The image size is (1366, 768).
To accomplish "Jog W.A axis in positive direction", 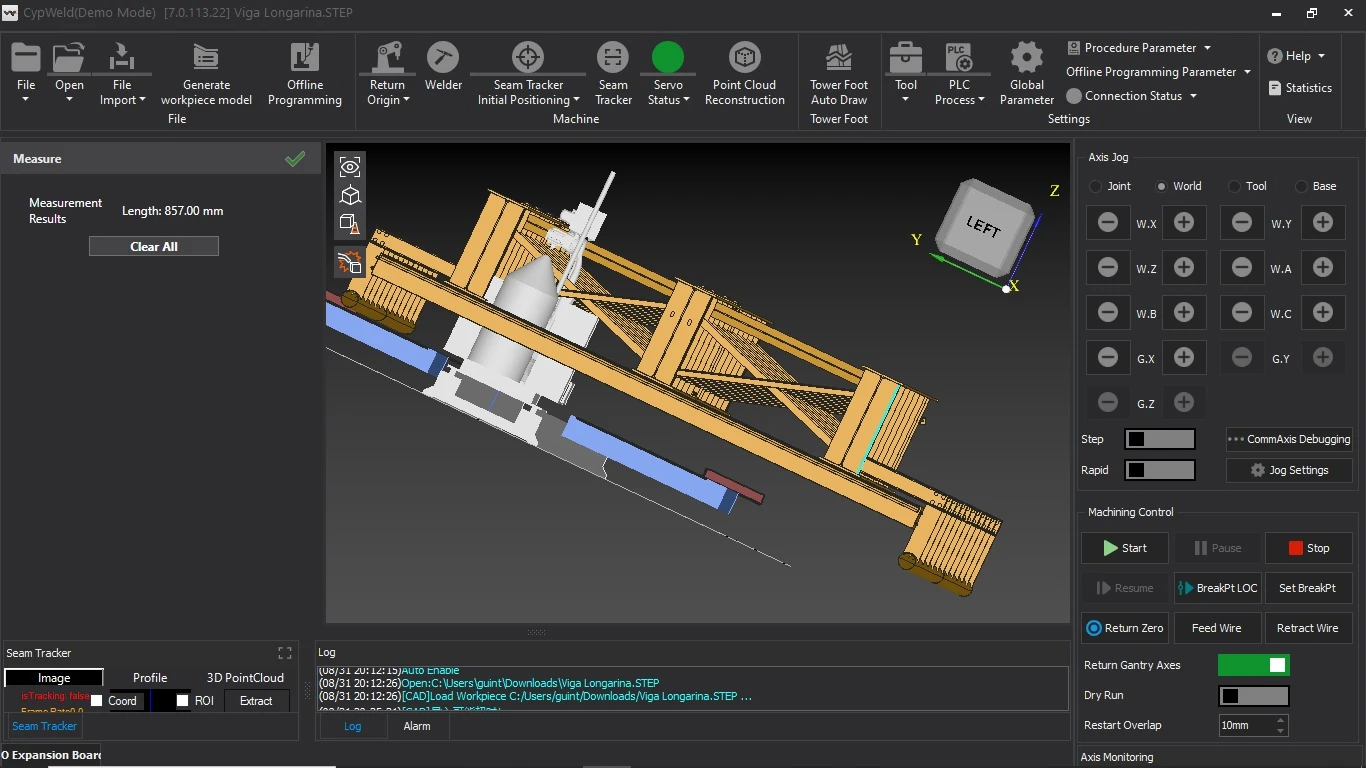I will click(x=1323, y=268).
